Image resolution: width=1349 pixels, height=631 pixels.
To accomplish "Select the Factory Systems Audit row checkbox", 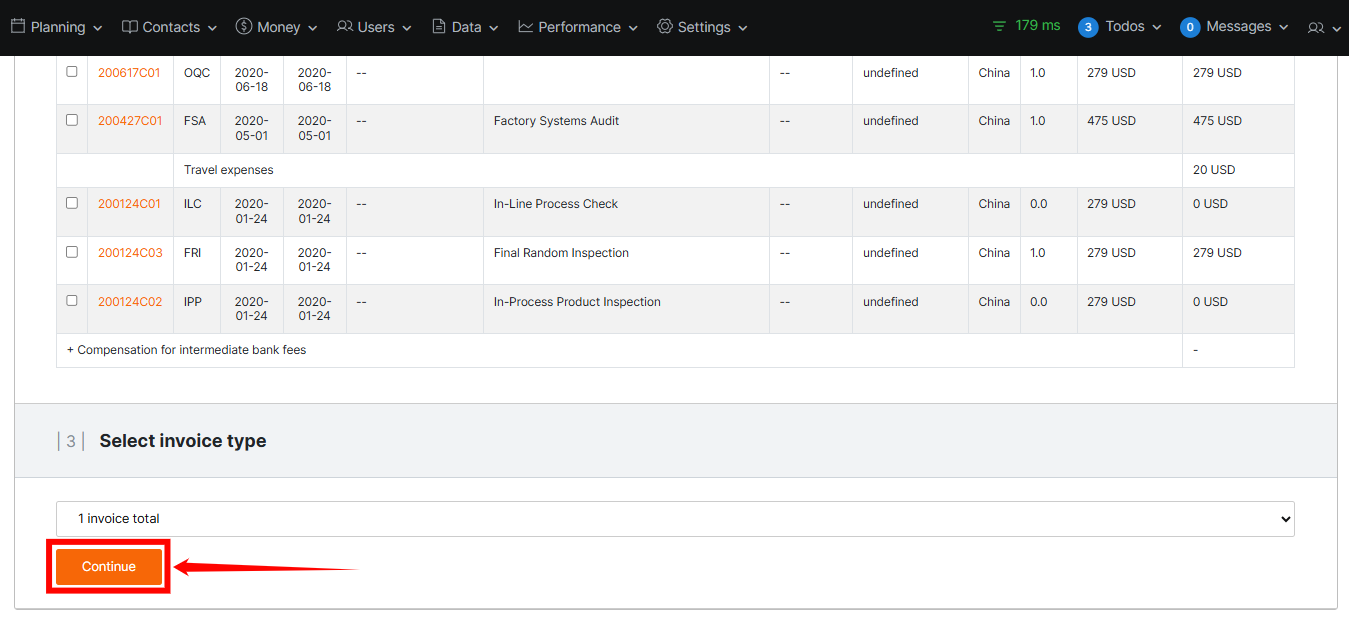I will pyautogui.click(x=70, y=120).
